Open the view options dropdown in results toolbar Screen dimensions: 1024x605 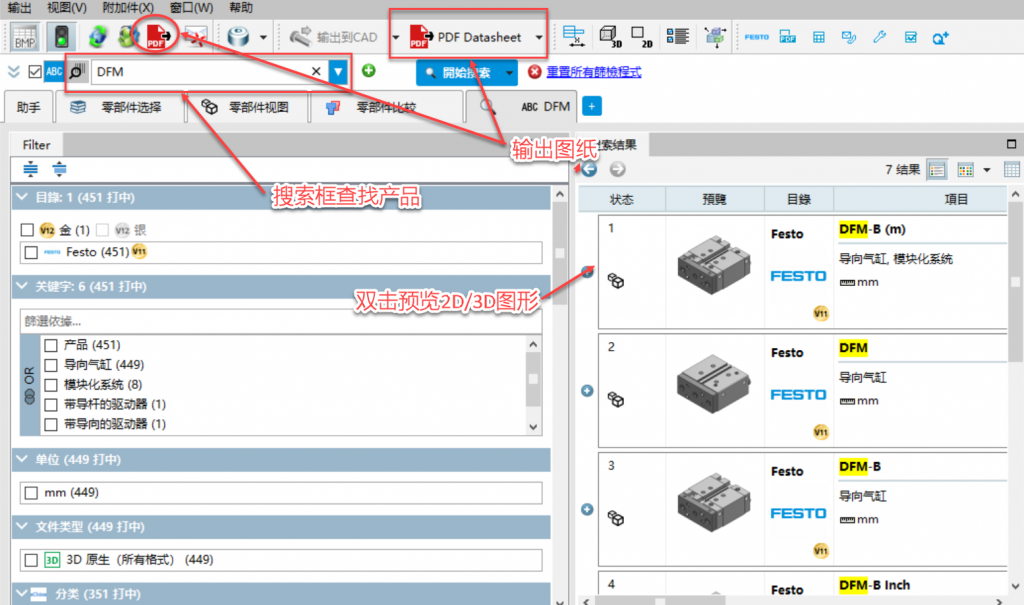click(987, 170)
